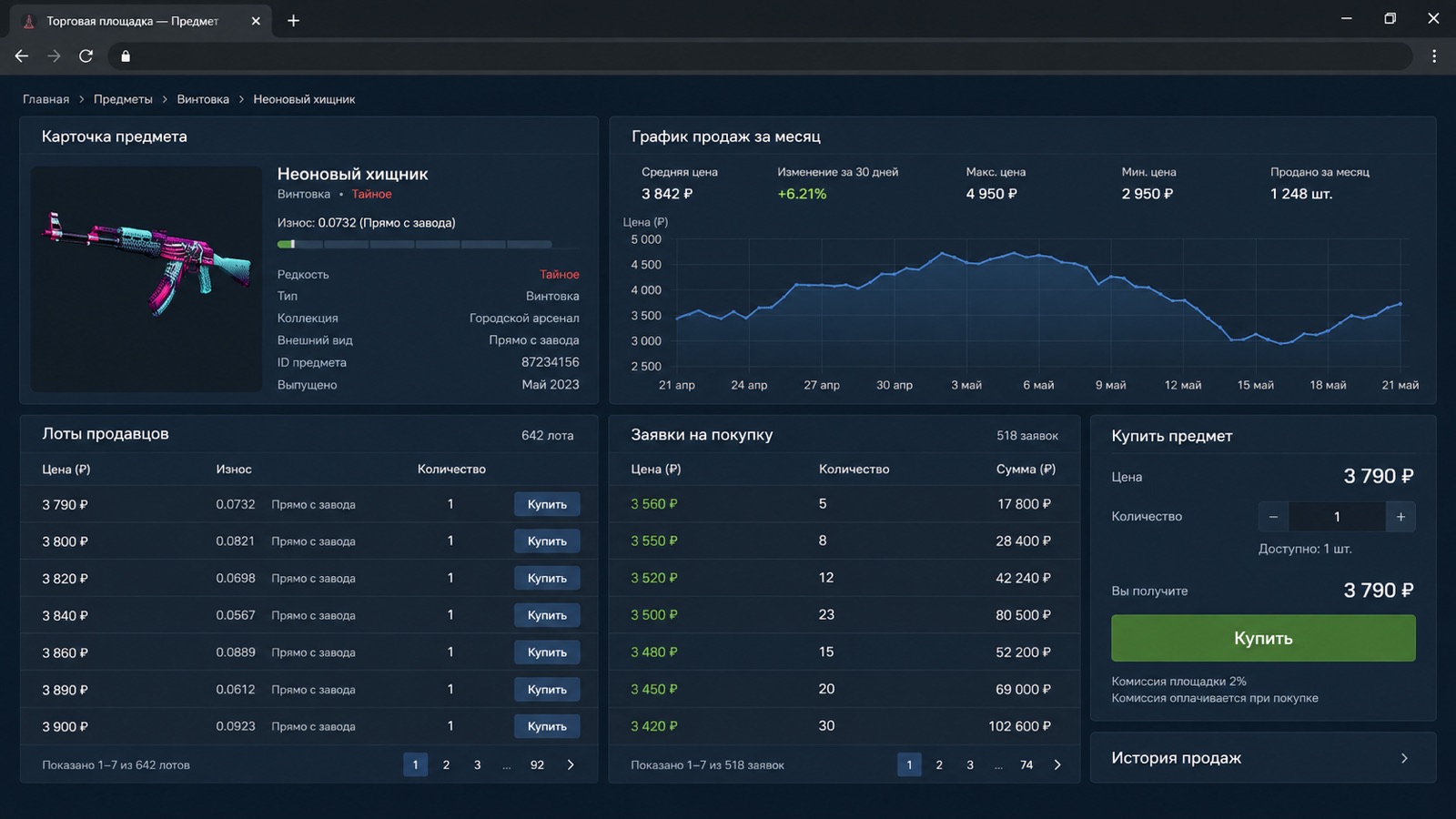Open the browser three-dot menu
The width and height of the screenshot is (1456, 819).
point(1434,56)
